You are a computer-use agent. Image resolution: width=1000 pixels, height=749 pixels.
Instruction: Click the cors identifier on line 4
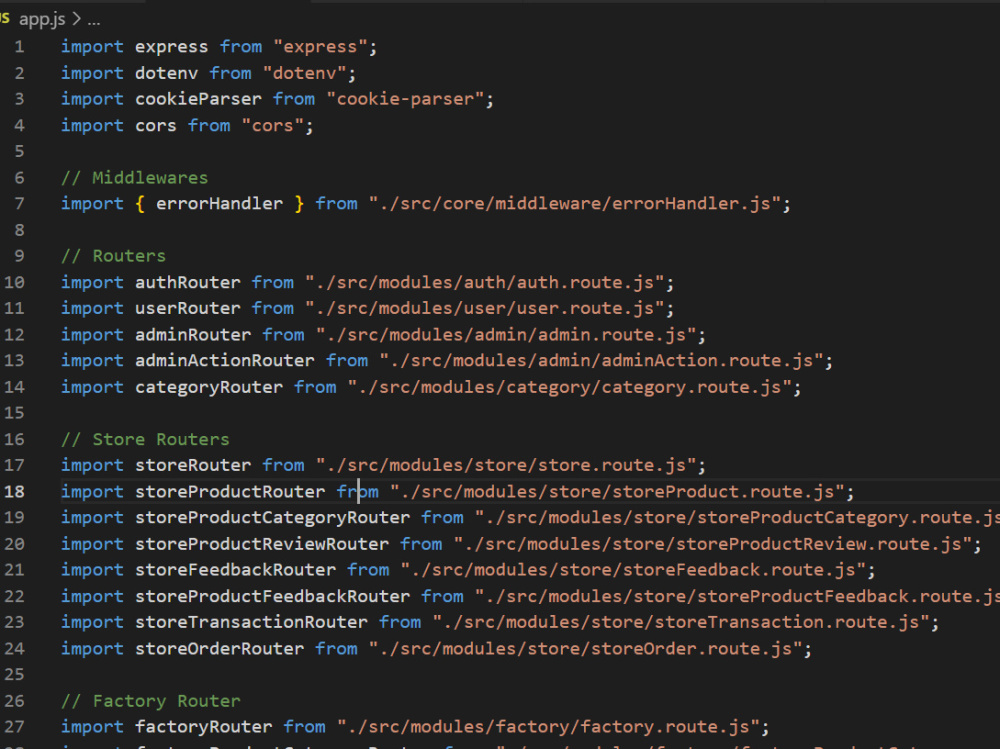(x=156, y=125)
